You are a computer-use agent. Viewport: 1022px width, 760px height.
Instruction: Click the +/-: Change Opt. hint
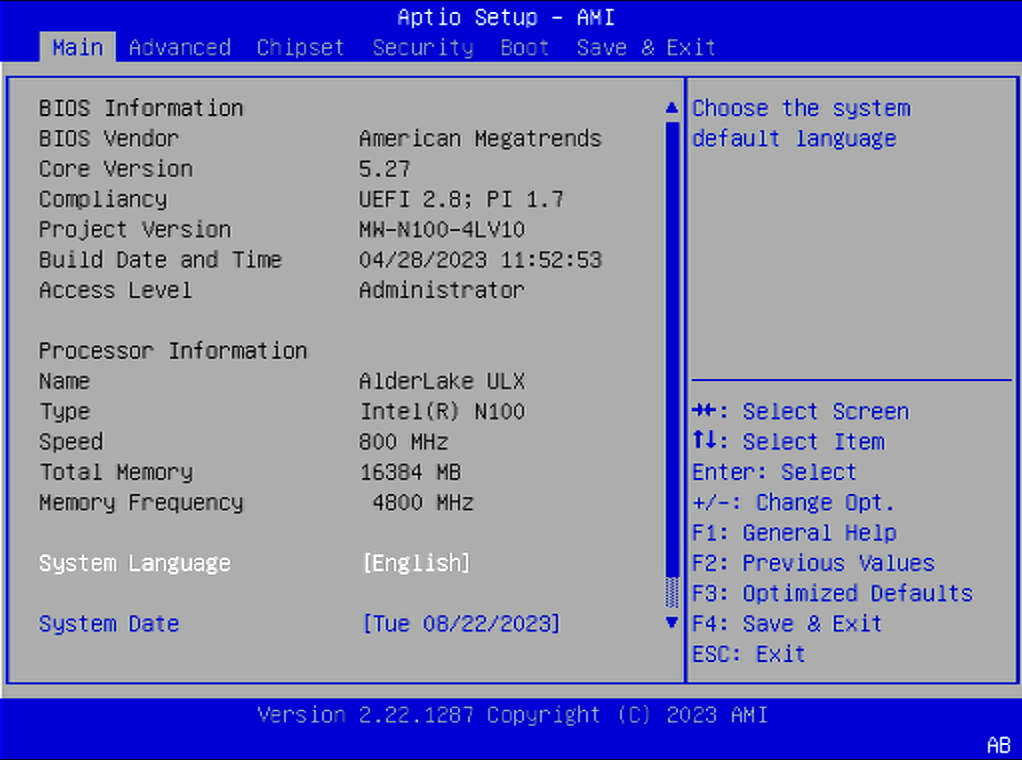point(793,503)
